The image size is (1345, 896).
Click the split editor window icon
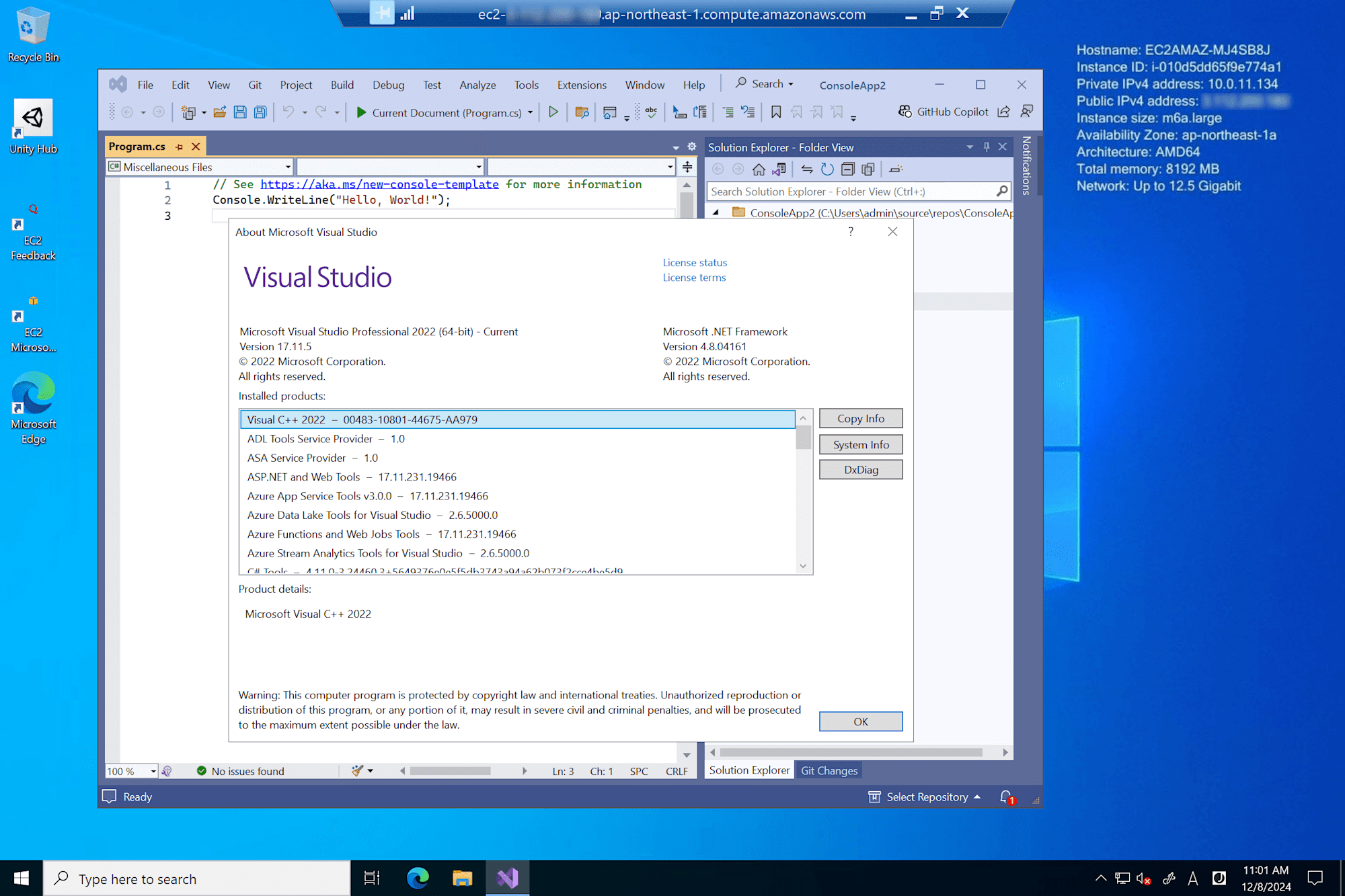click(x=687, y=167)
